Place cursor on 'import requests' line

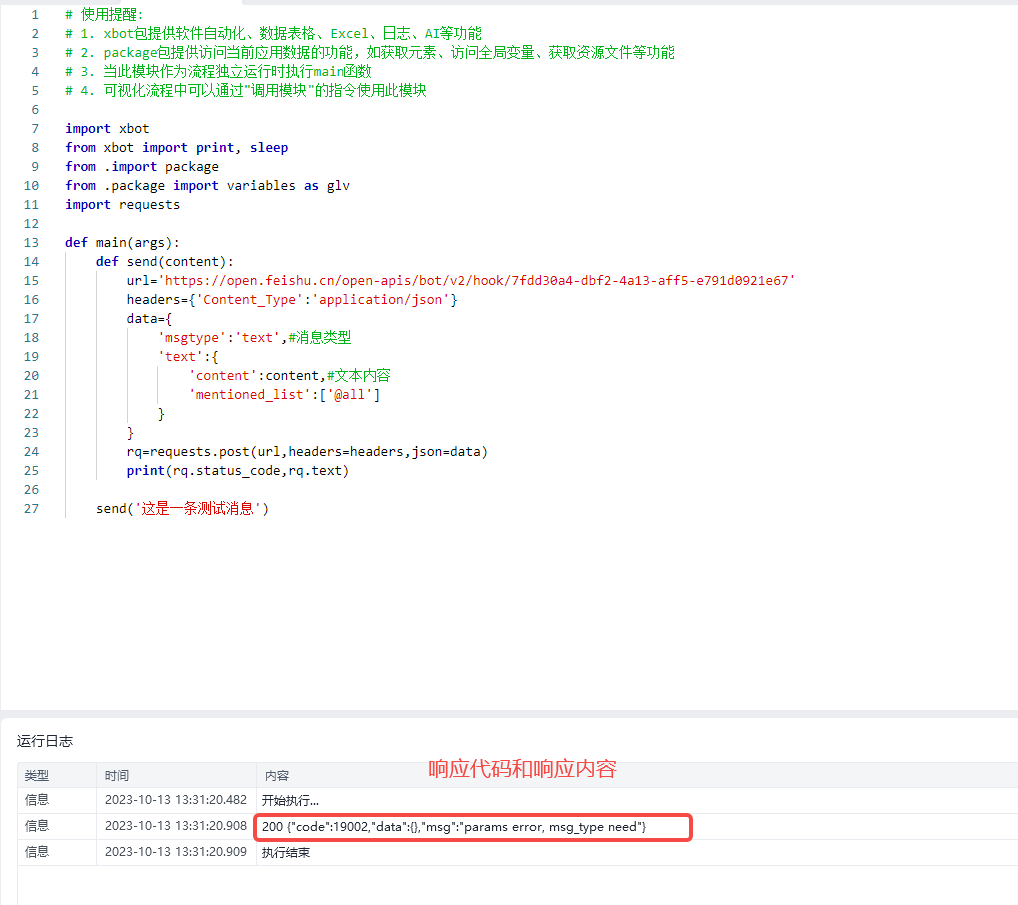pos(122,204)
